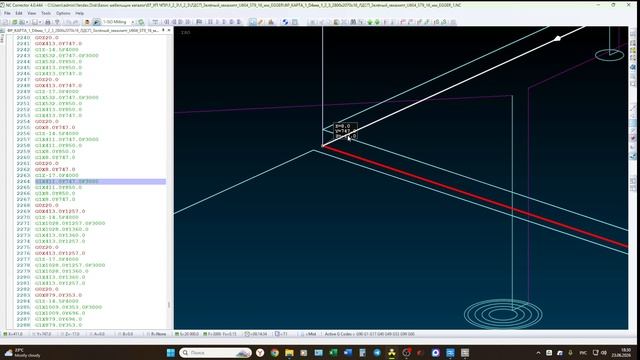Toggle the highlighted blue view icon in the toolbar
This screenshot has height=360, width=640.
(253, 22)
